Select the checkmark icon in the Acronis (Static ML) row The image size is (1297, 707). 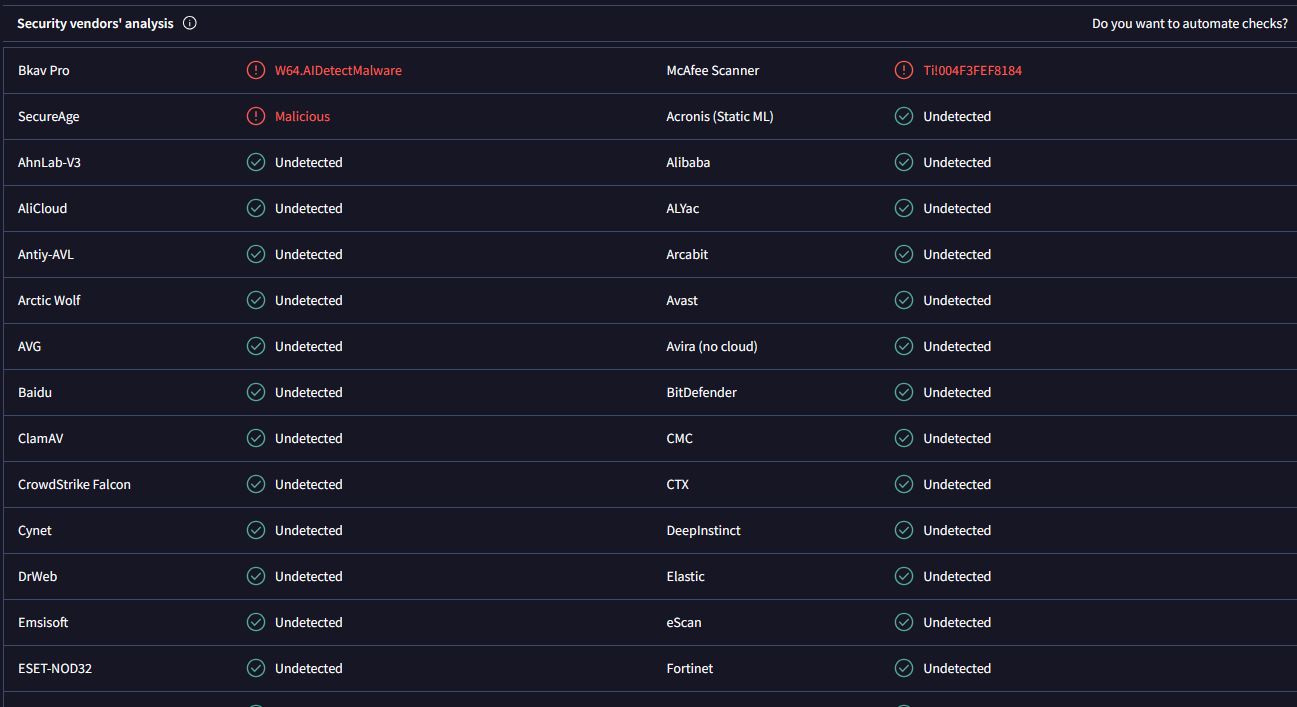tap(904, 116)
